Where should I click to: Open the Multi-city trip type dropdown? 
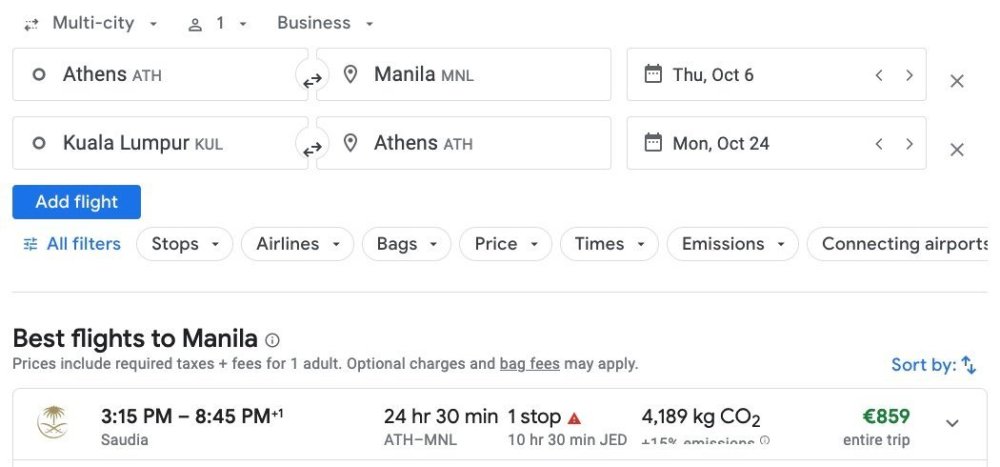(x=92, y=23)
